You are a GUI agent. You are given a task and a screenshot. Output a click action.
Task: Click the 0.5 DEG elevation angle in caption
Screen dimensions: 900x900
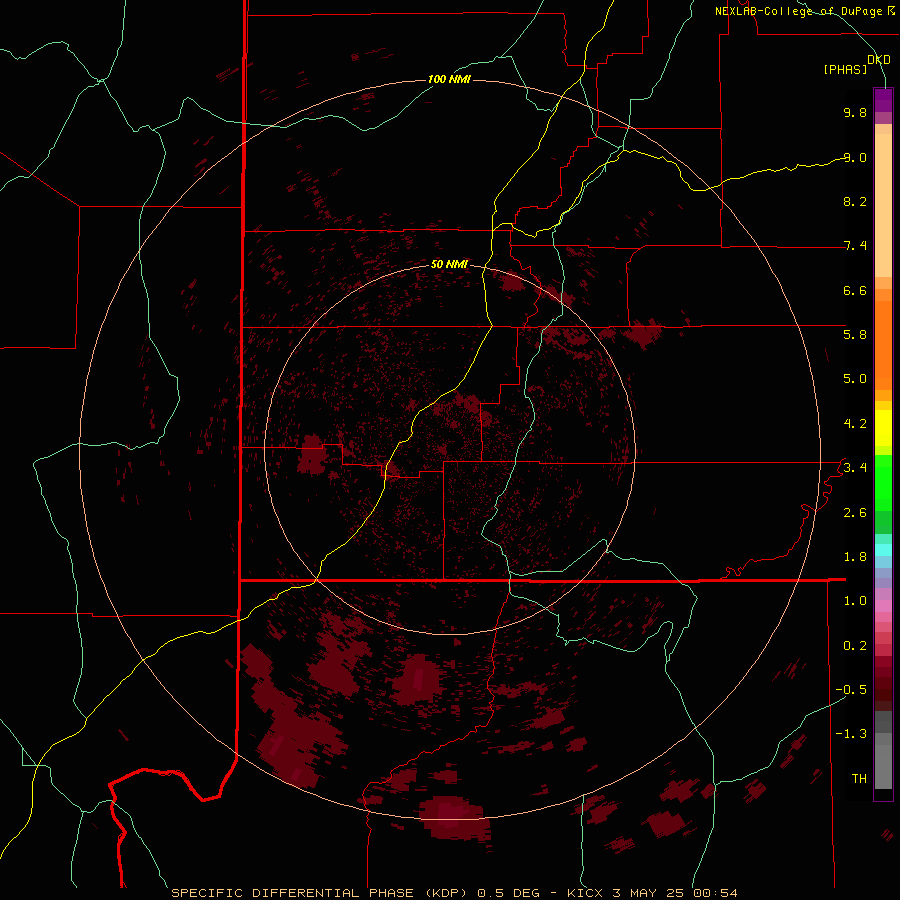(509, 893)
